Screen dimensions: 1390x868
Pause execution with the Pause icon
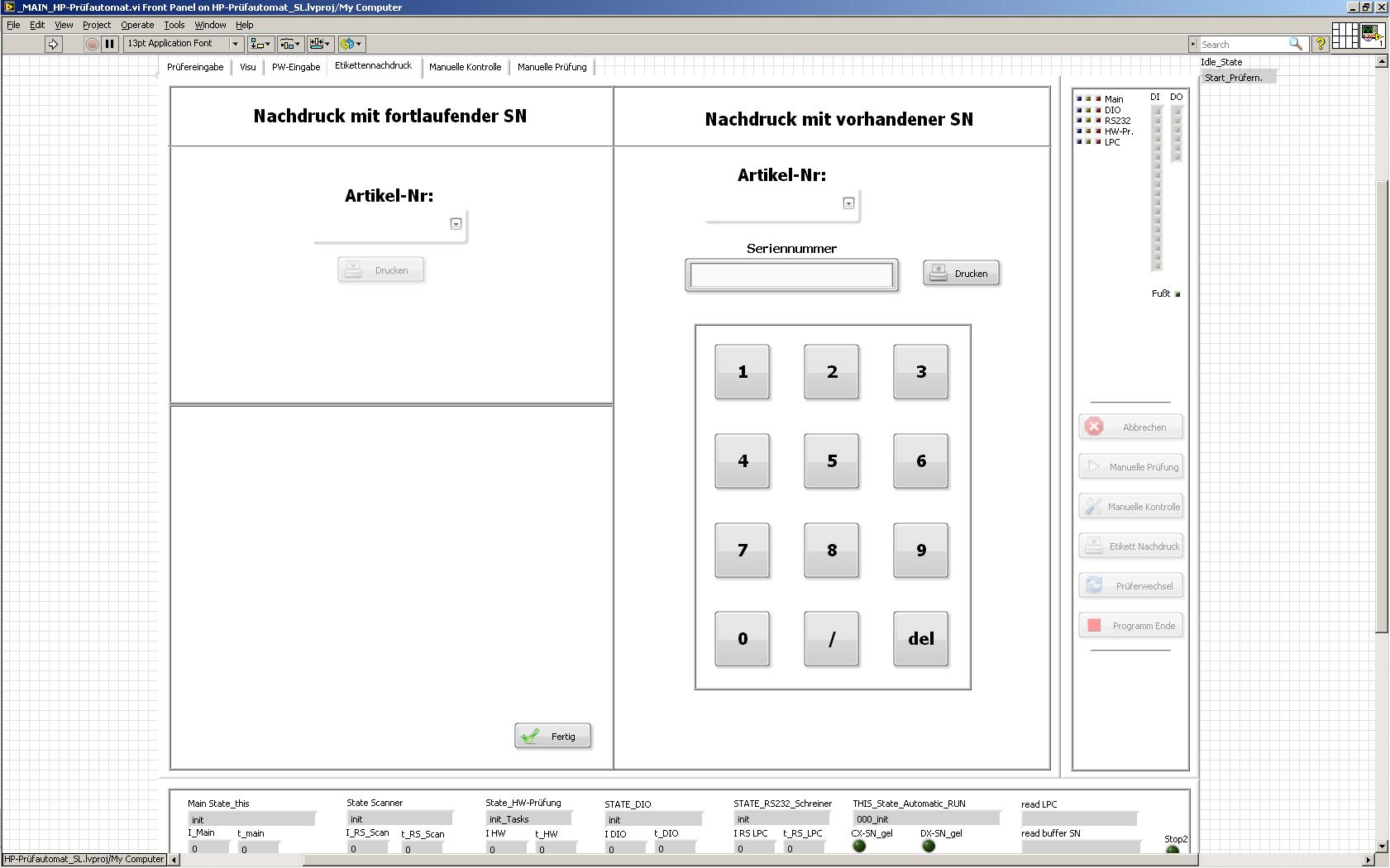pyautogui.click(x=109, y=44)
